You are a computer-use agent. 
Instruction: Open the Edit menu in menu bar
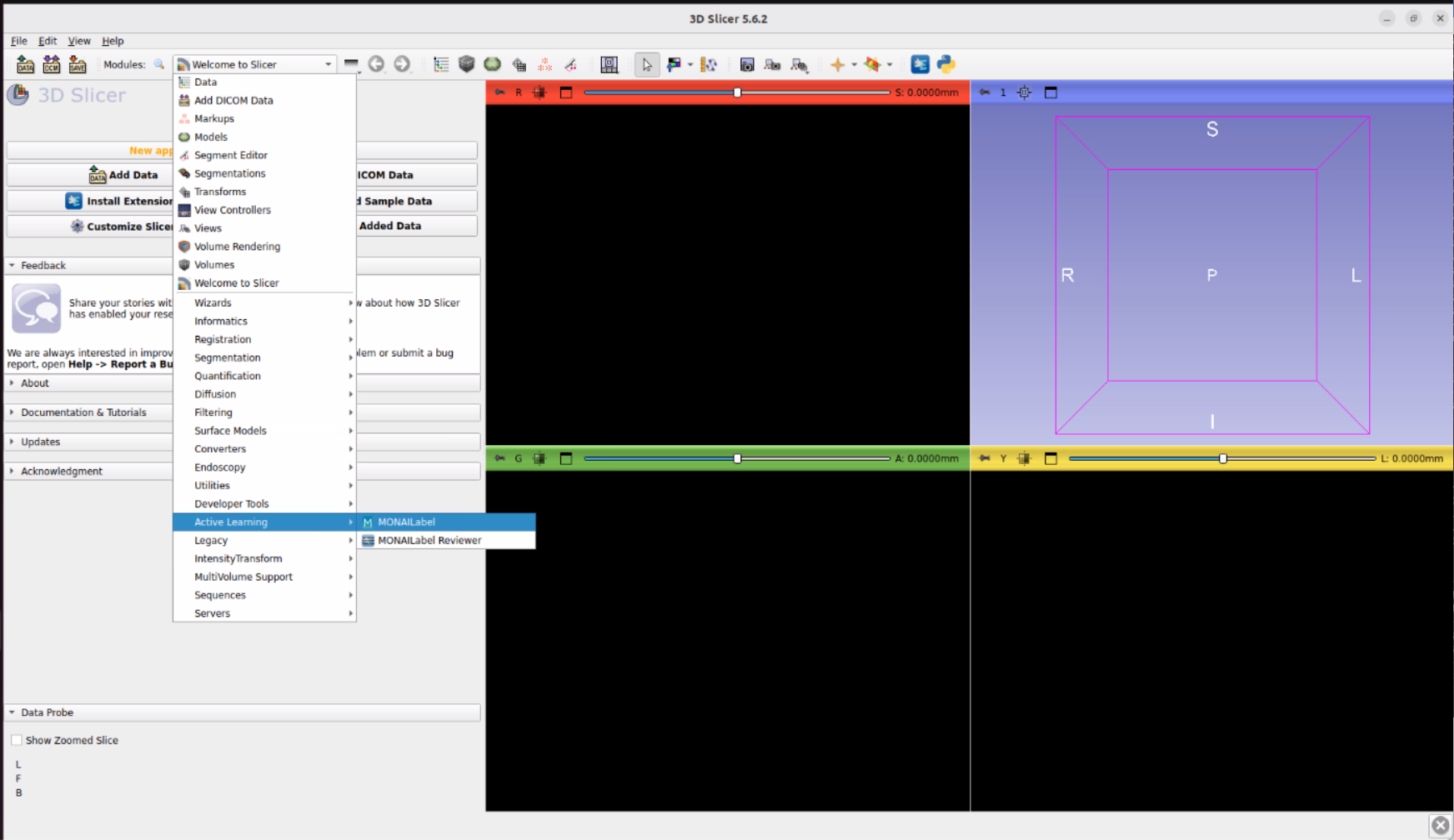coord(48,41)
